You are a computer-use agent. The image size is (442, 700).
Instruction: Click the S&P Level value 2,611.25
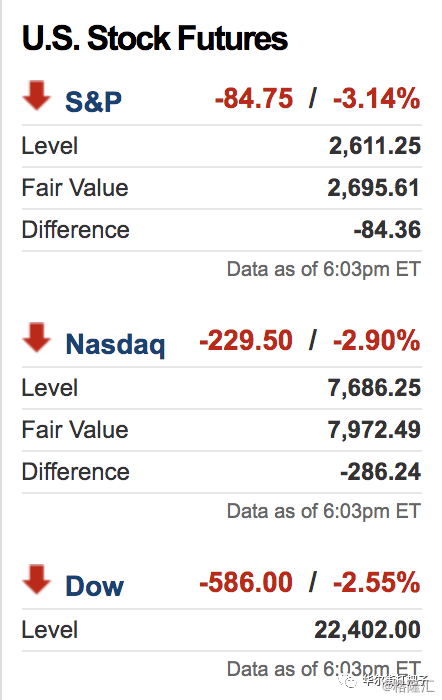click(375, 146)
